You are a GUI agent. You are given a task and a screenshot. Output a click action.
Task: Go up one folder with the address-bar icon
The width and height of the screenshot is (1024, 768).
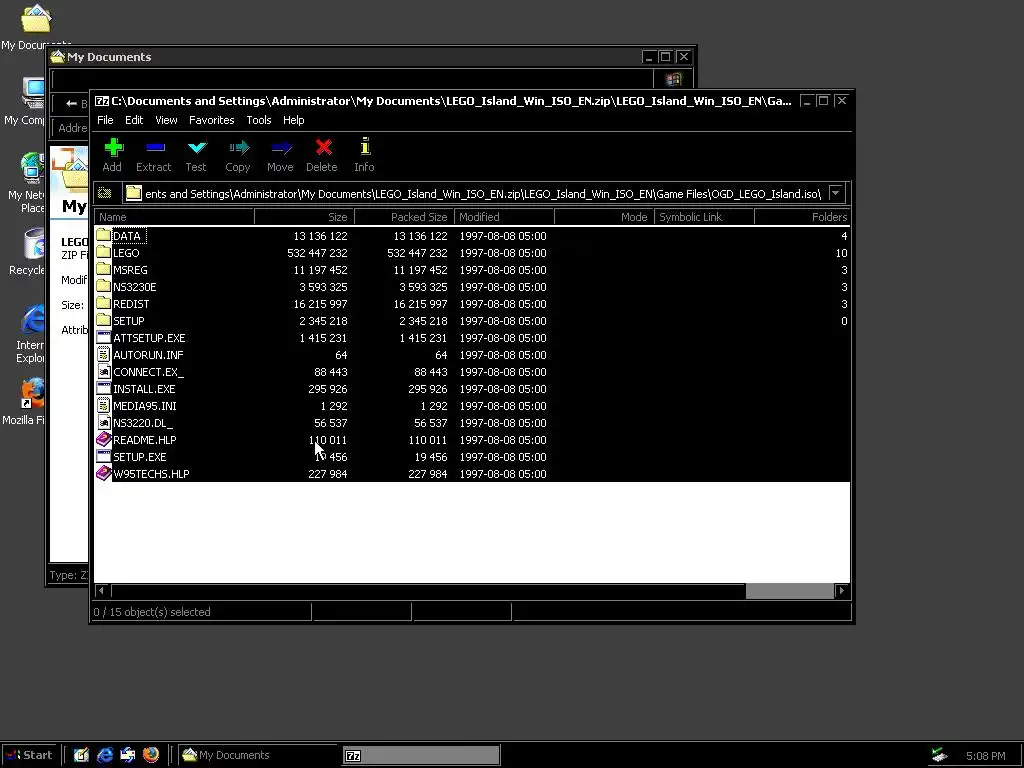(x=104, y=193)
